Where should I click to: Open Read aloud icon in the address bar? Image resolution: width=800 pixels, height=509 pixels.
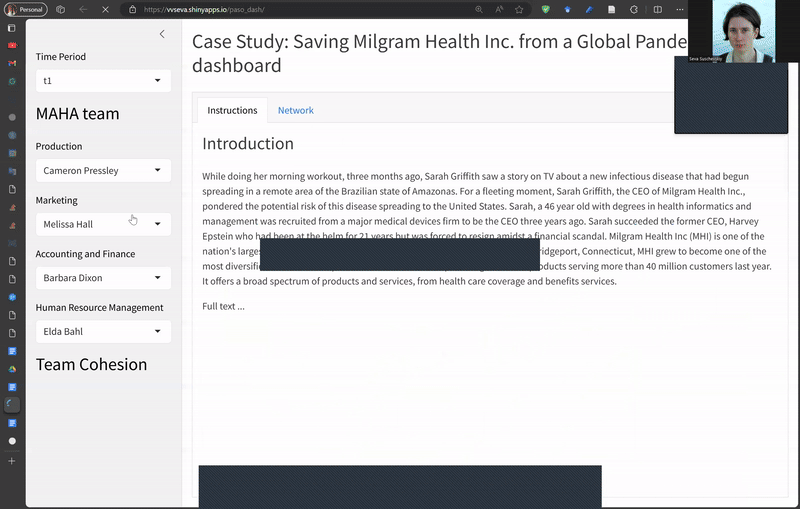click(x=499, y=9)
